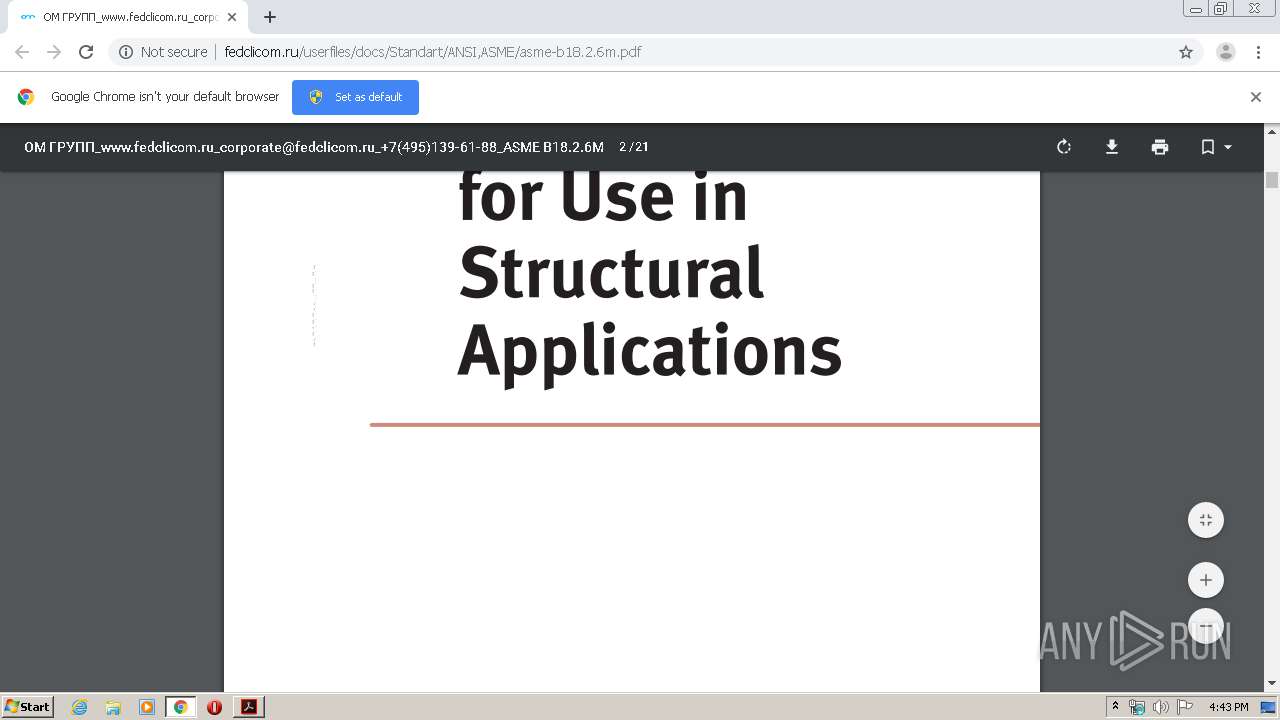Open the Windows Start menu
The height and width of the screenshot is (720, 1280).
coord(28,706)
